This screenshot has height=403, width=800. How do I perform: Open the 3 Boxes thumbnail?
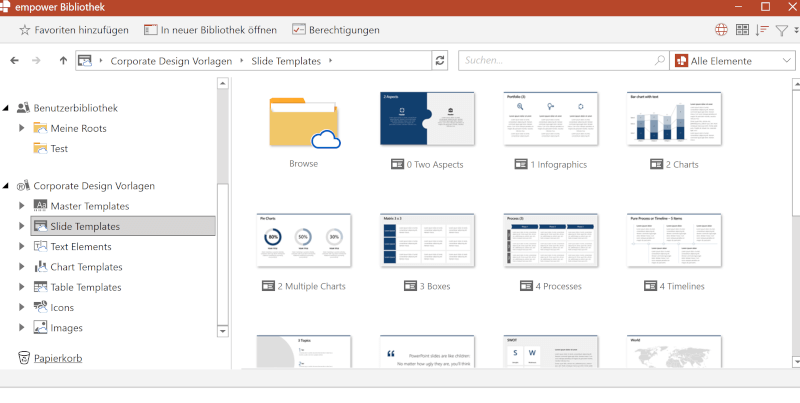428,240
